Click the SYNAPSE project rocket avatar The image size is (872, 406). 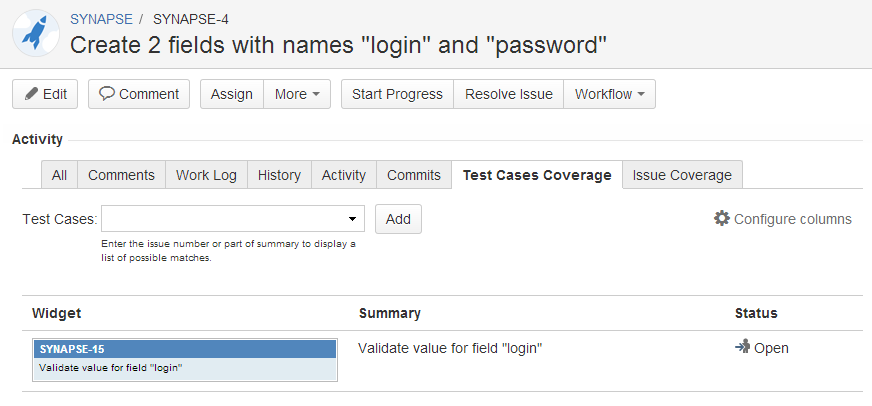coord(35,33)
